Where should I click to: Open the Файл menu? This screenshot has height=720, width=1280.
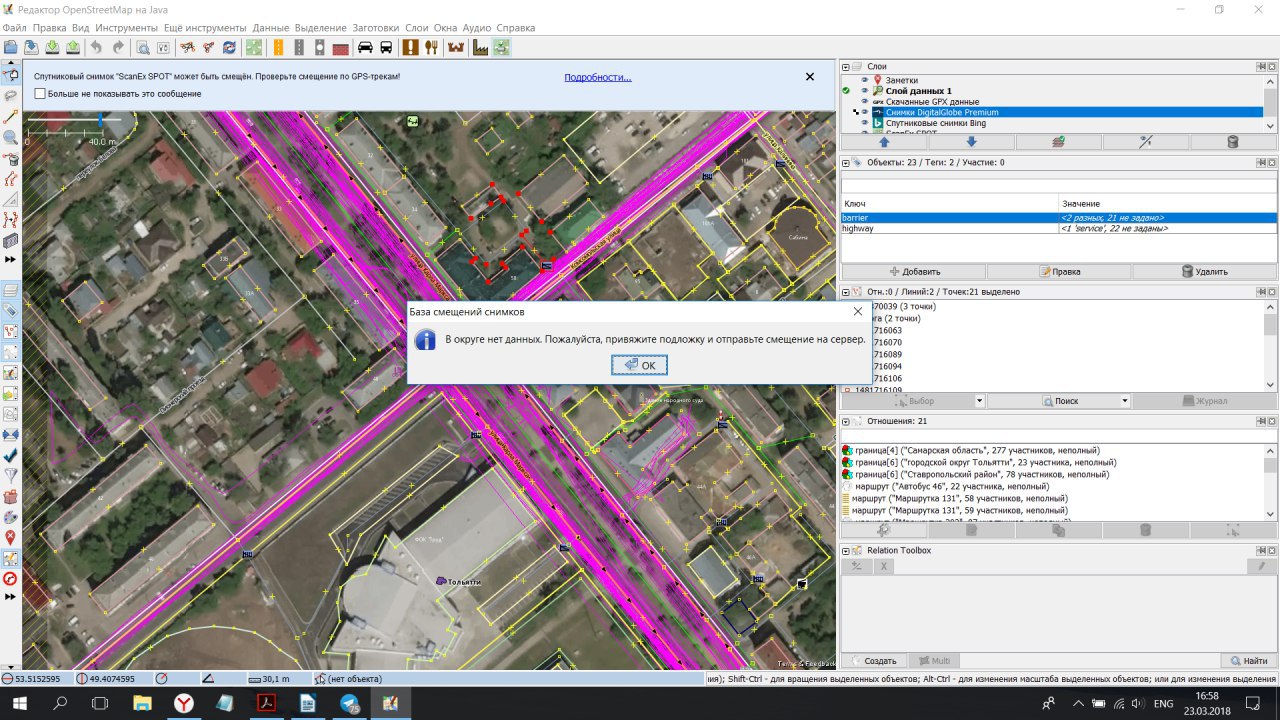pyautogui.click(x=14, y=28)
